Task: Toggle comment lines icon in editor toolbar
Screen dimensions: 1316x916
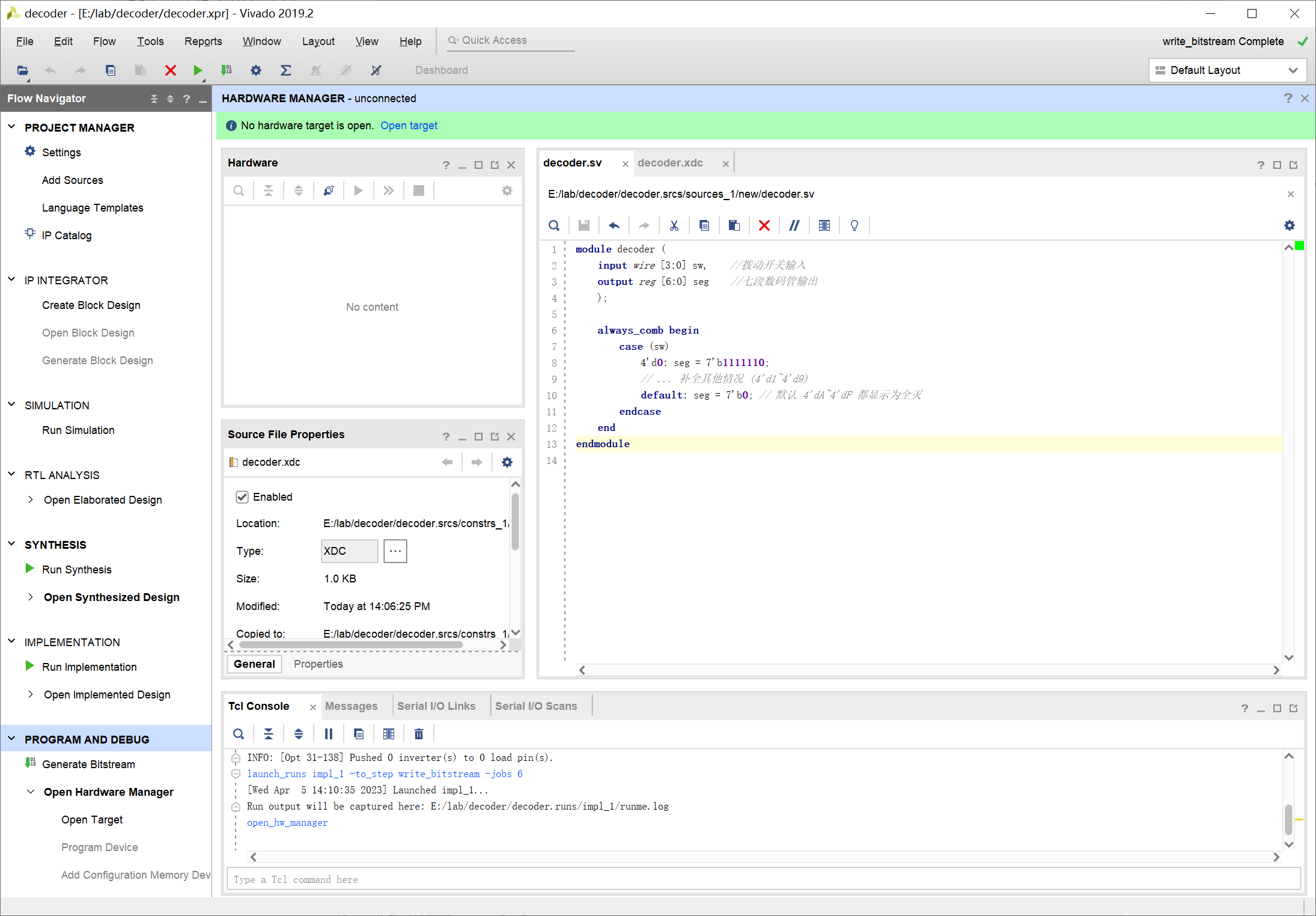Action: tap(794, 225)
